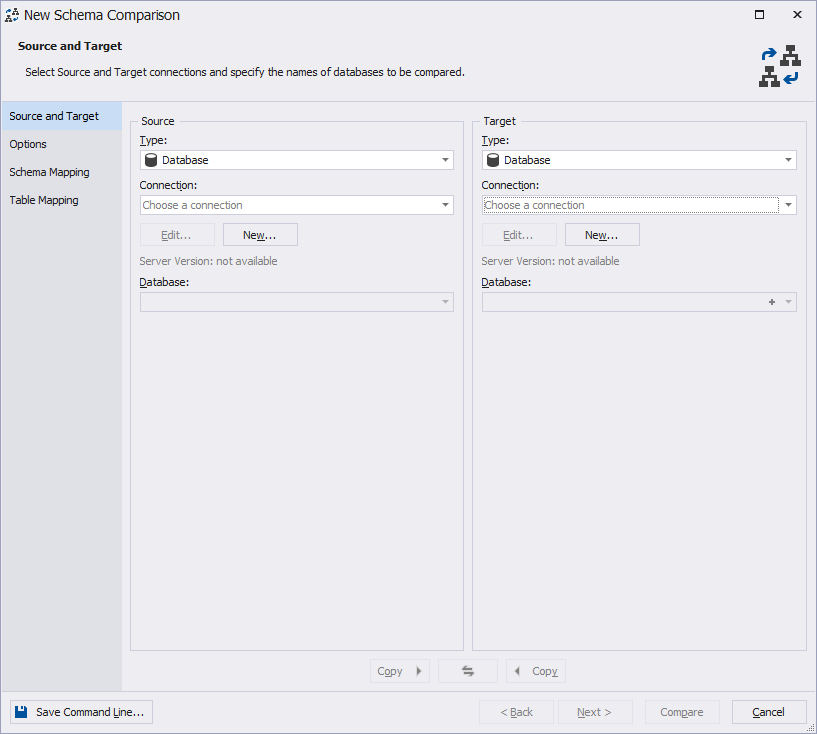Viewport: 817px width, 734px height.
Task: Click into the Target connection input field
Action: 630,205
